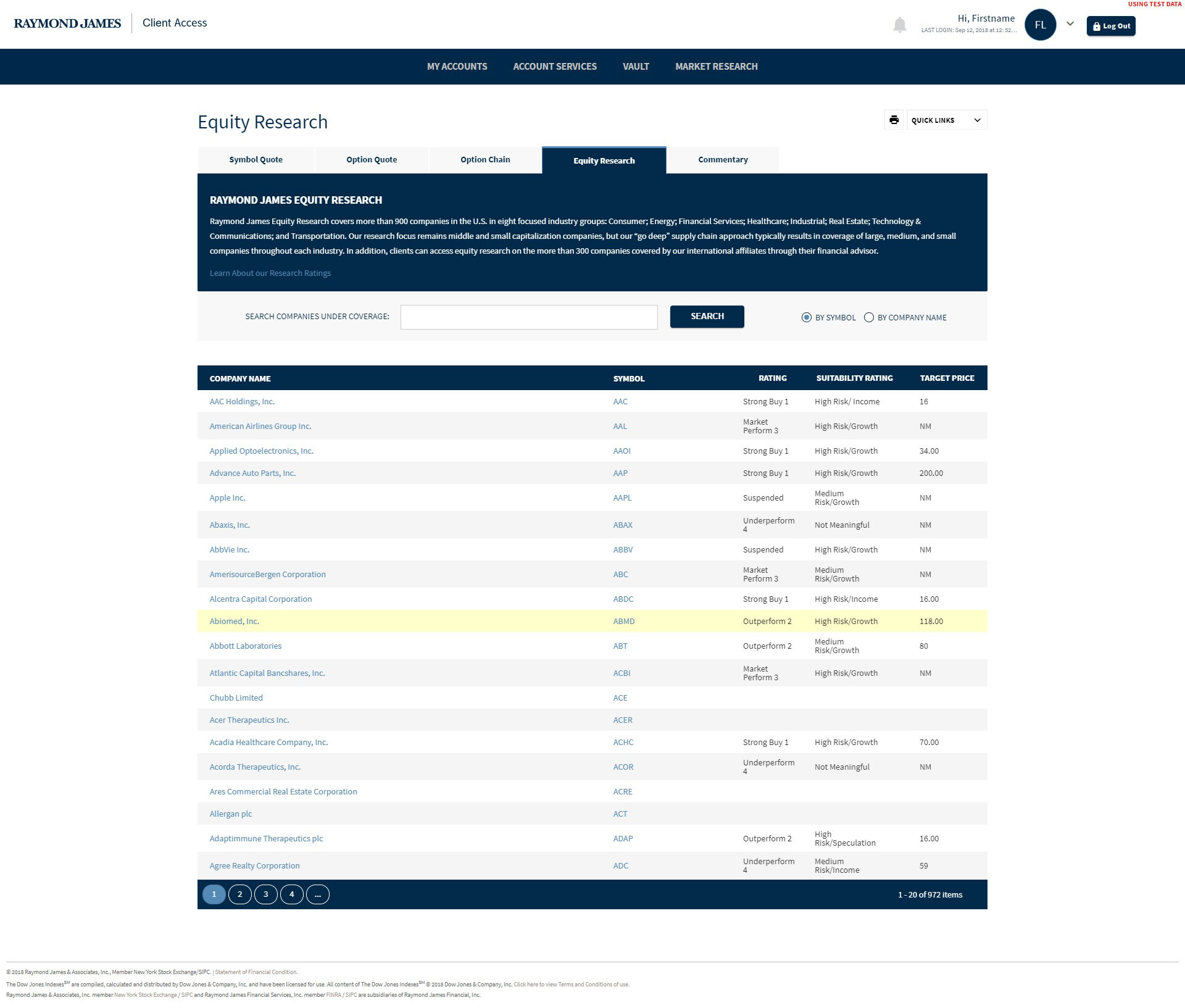Open the Market Research menu
1185x1008 pixels.
[716, 67]
